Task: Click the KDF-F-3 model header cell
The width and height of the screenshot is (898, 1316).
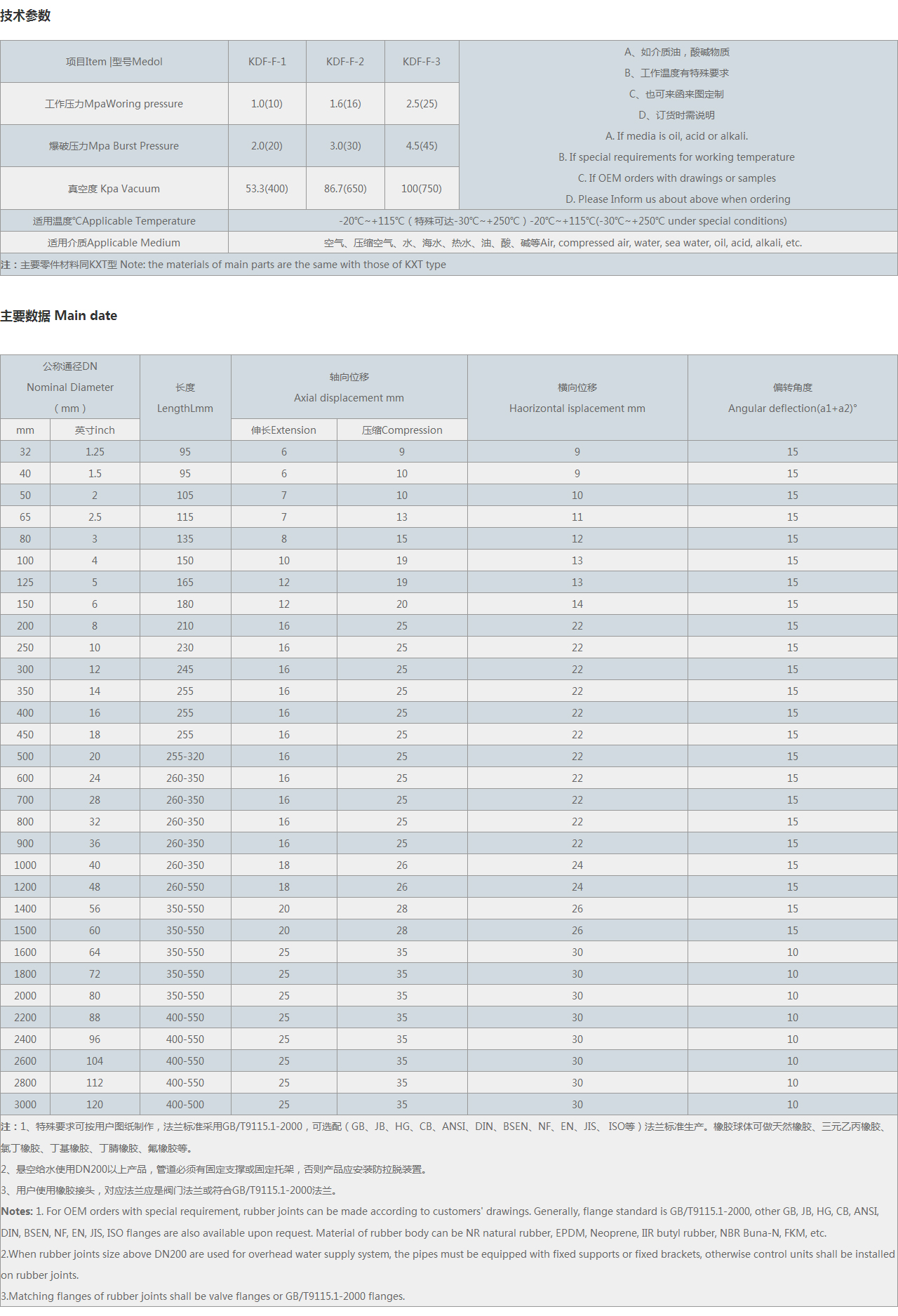Action: 421,62
